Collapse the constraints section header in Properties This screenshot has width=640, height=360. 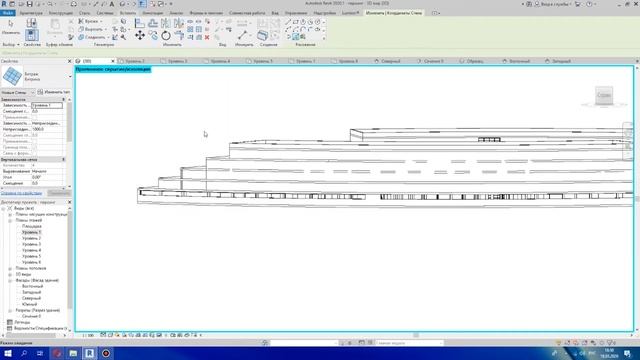click(63, 100)
